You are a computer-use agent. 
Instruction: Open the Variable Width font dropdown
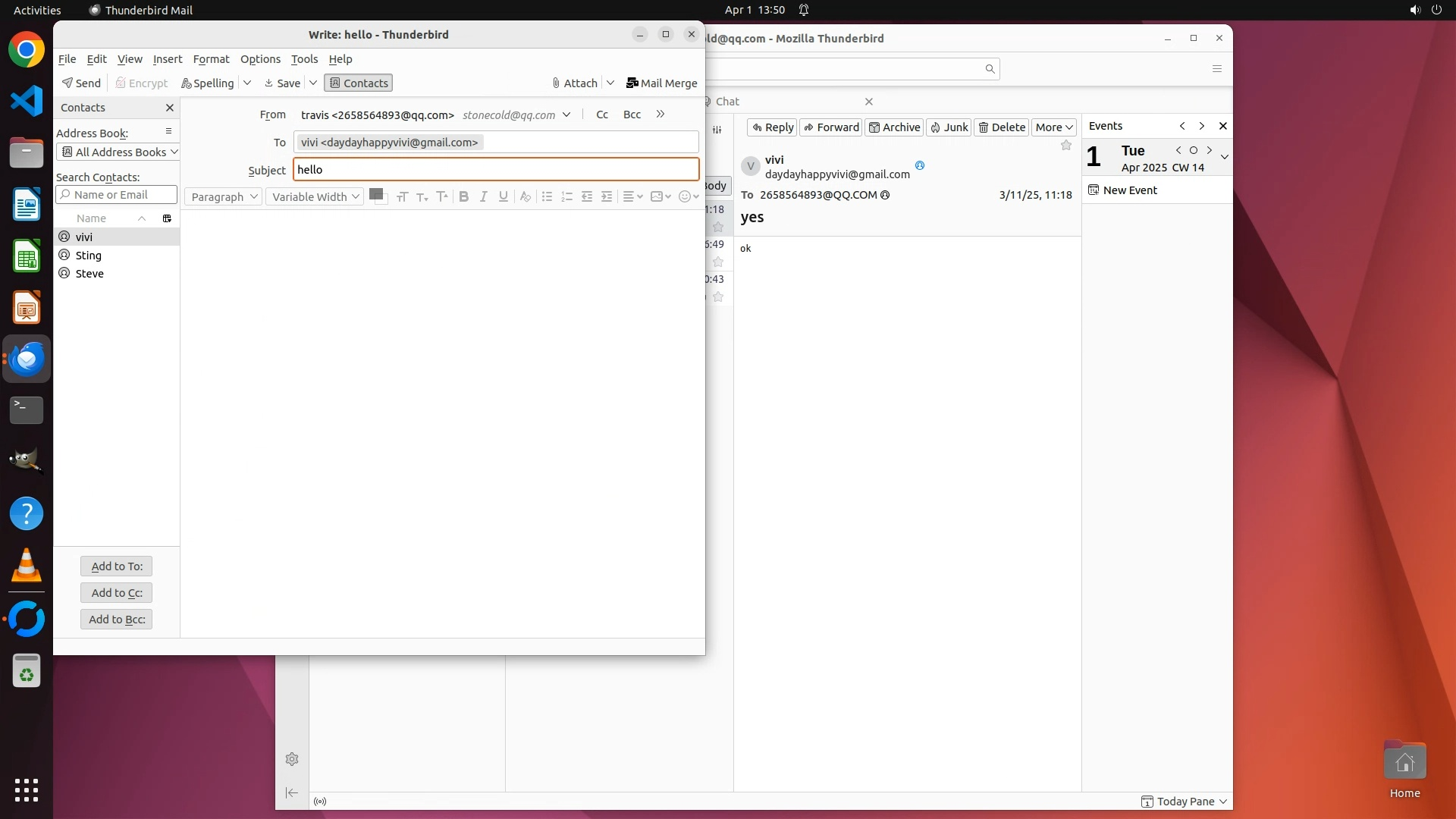click(x=315, y=196)
